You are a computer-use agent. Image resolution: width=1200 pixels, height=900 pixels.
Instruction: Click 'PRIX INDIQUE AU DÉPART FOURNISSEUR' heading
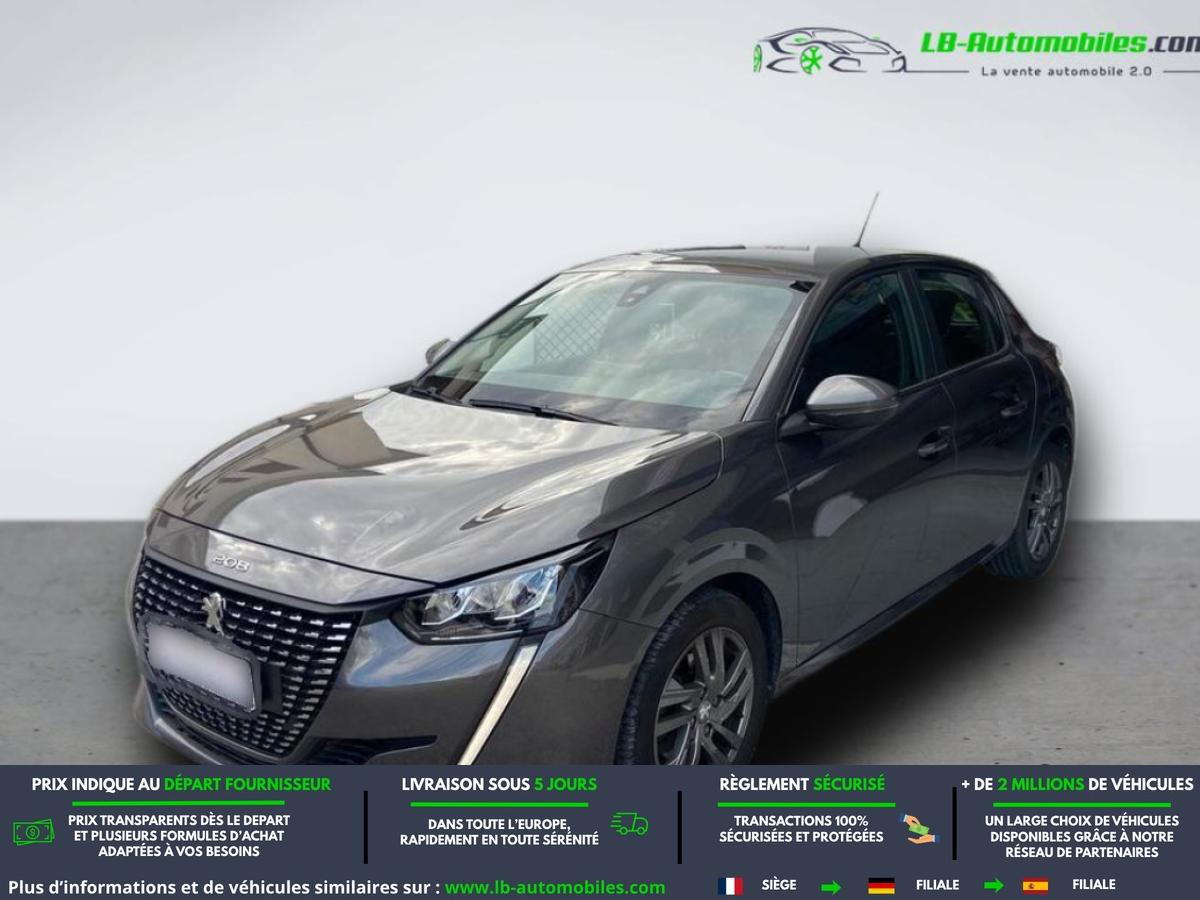[181, 785]
